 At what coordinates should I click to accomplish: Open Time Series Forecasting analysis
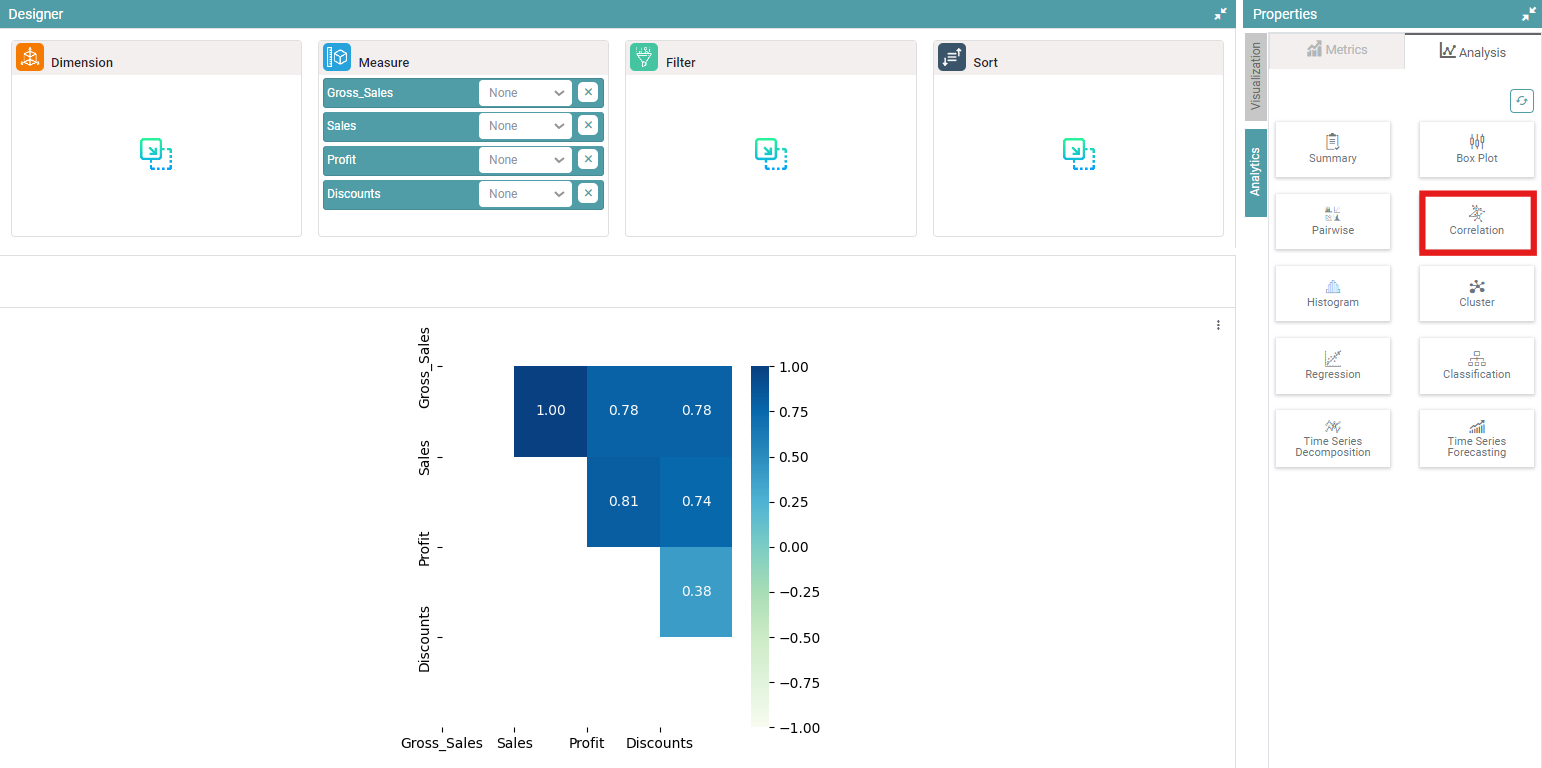point(1476,439)
